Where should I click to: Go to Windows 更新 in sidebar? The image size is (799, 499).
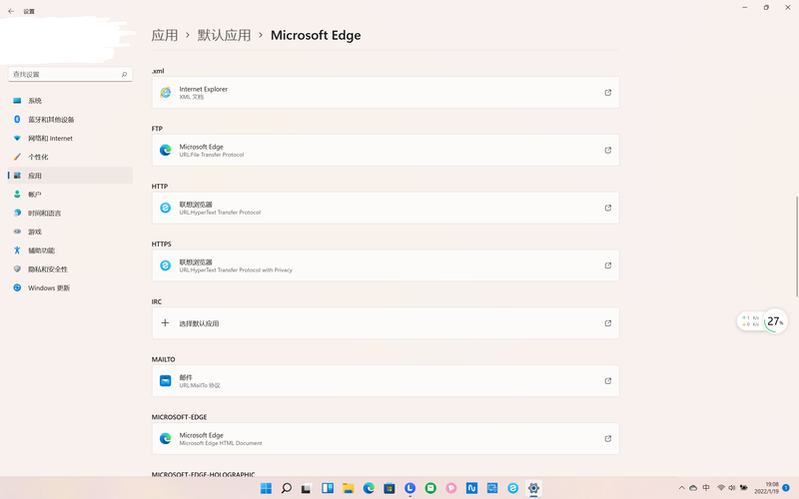pos(49,288)
